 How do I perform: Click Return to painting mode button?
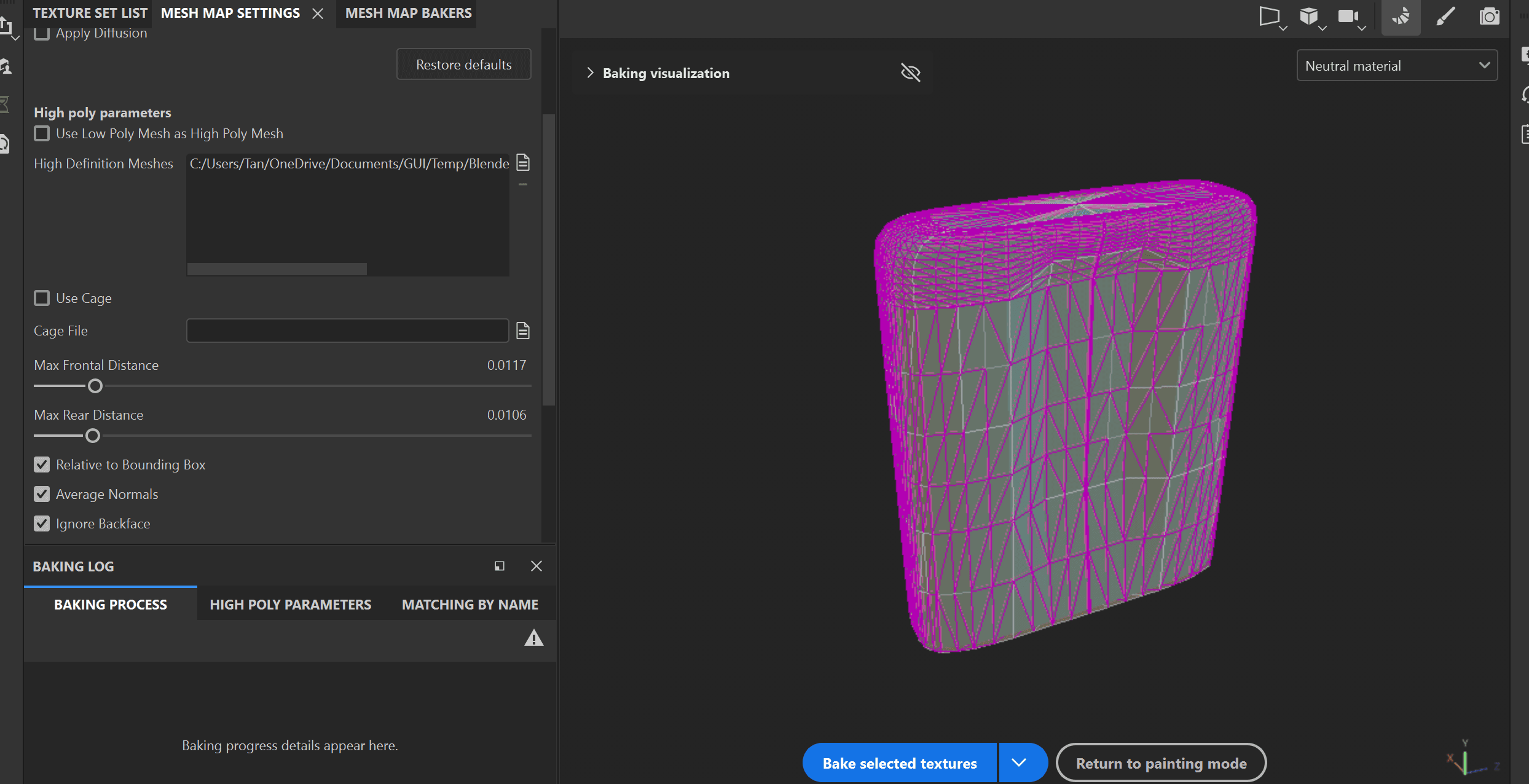1161,763
